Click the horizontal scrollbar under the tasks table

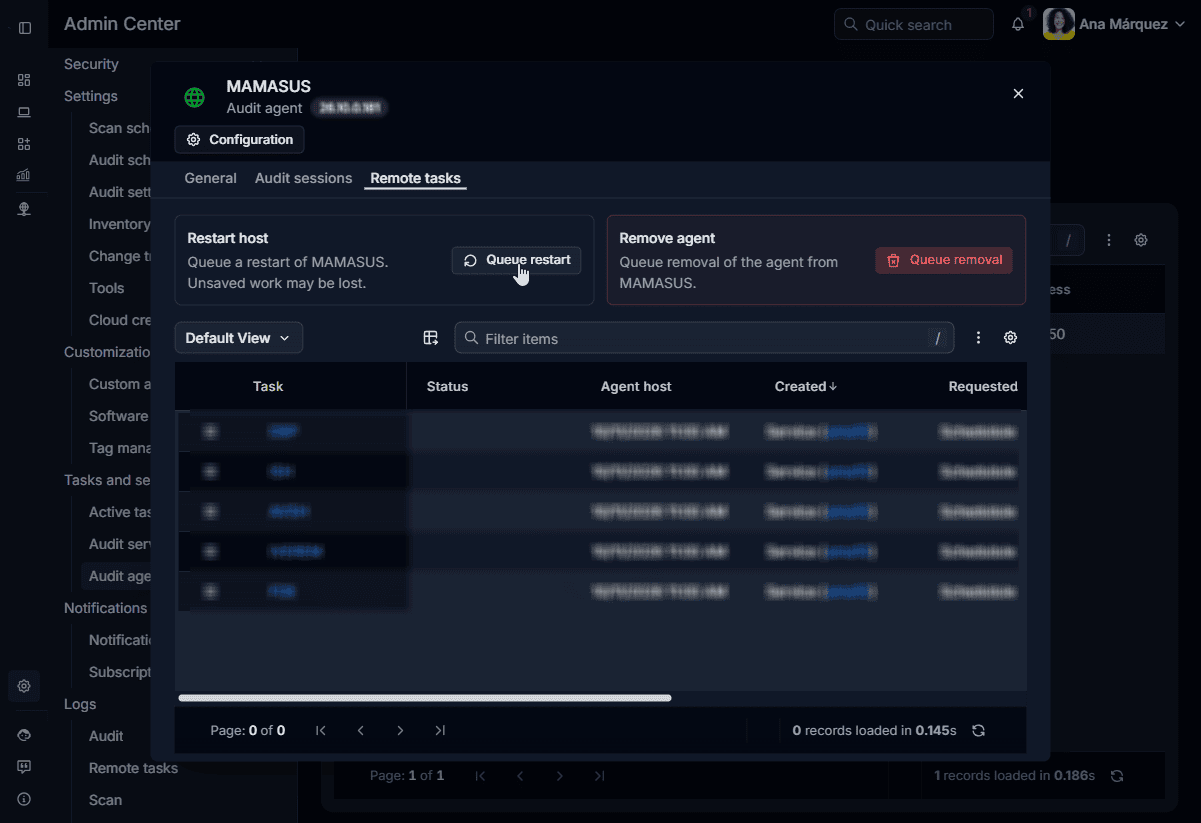pos(425,698)
